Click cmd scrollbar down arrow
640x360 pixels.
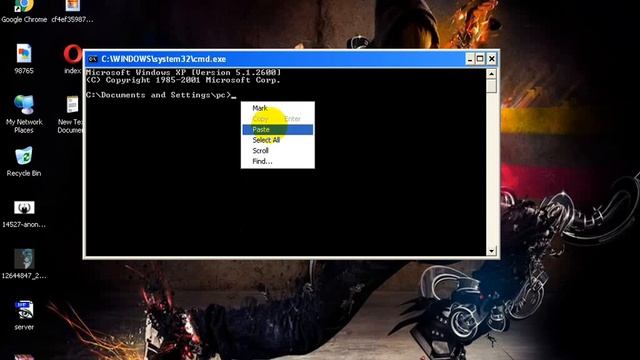491,251
